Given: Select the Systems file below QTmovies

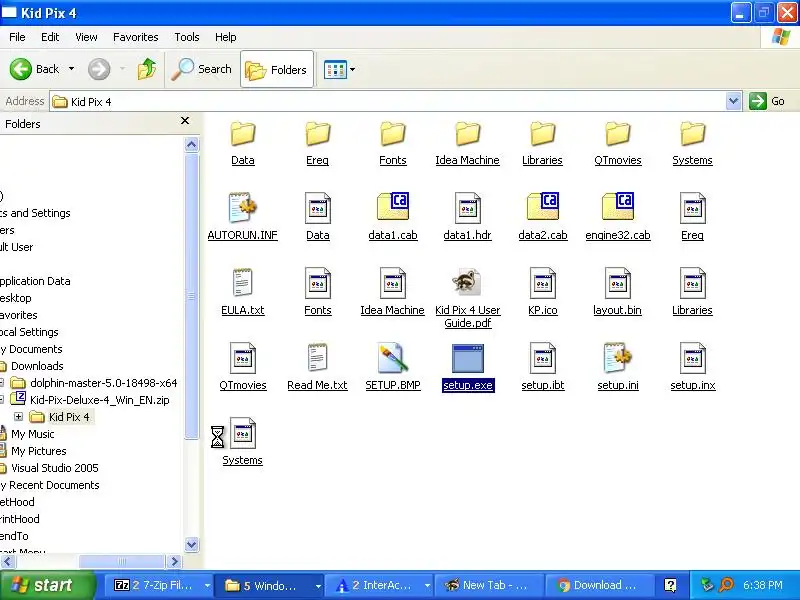Looking at the screenshot, I should point(243,433).
